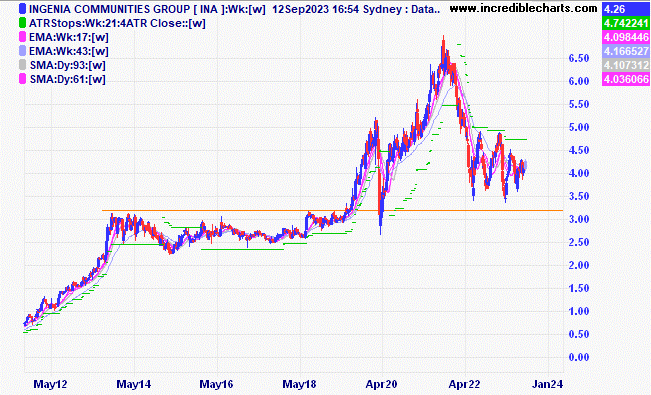This screenshot has height=395, width=651.
Task: Click the Jan24 date axis label
Action: [x=548, y=384]
